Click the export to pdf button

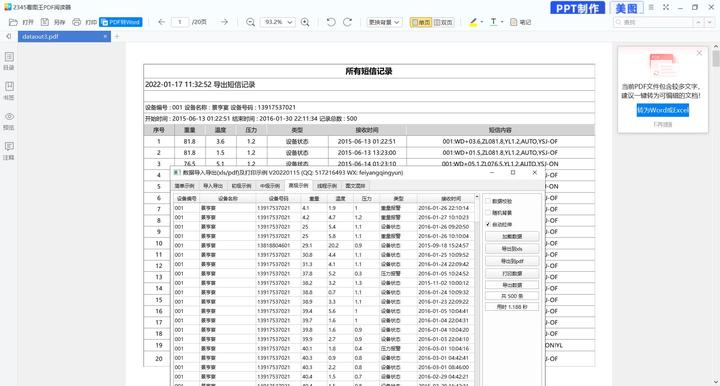click(x=512, y=261)
